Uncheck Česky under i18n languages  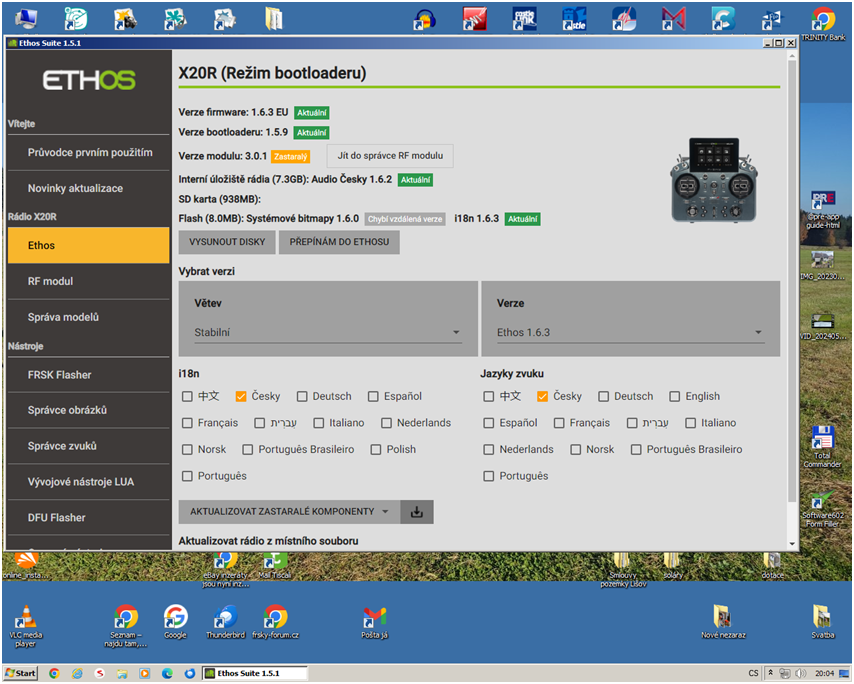coord(241,396)
